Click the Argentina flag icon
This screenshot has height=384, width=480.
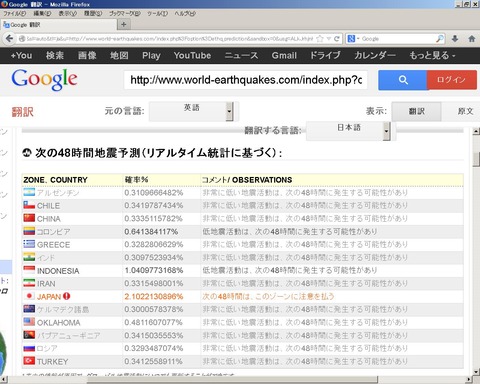[x=29, y=192]
